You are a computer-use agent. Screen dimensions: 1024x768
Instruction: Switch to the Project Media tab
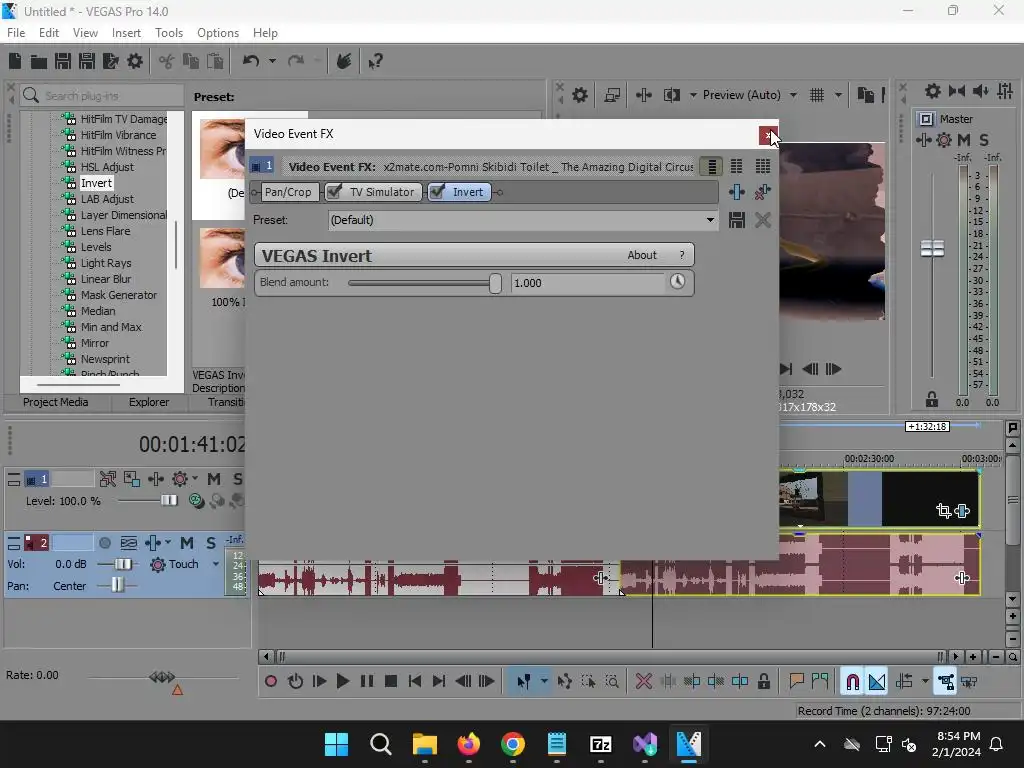[56, 402]
